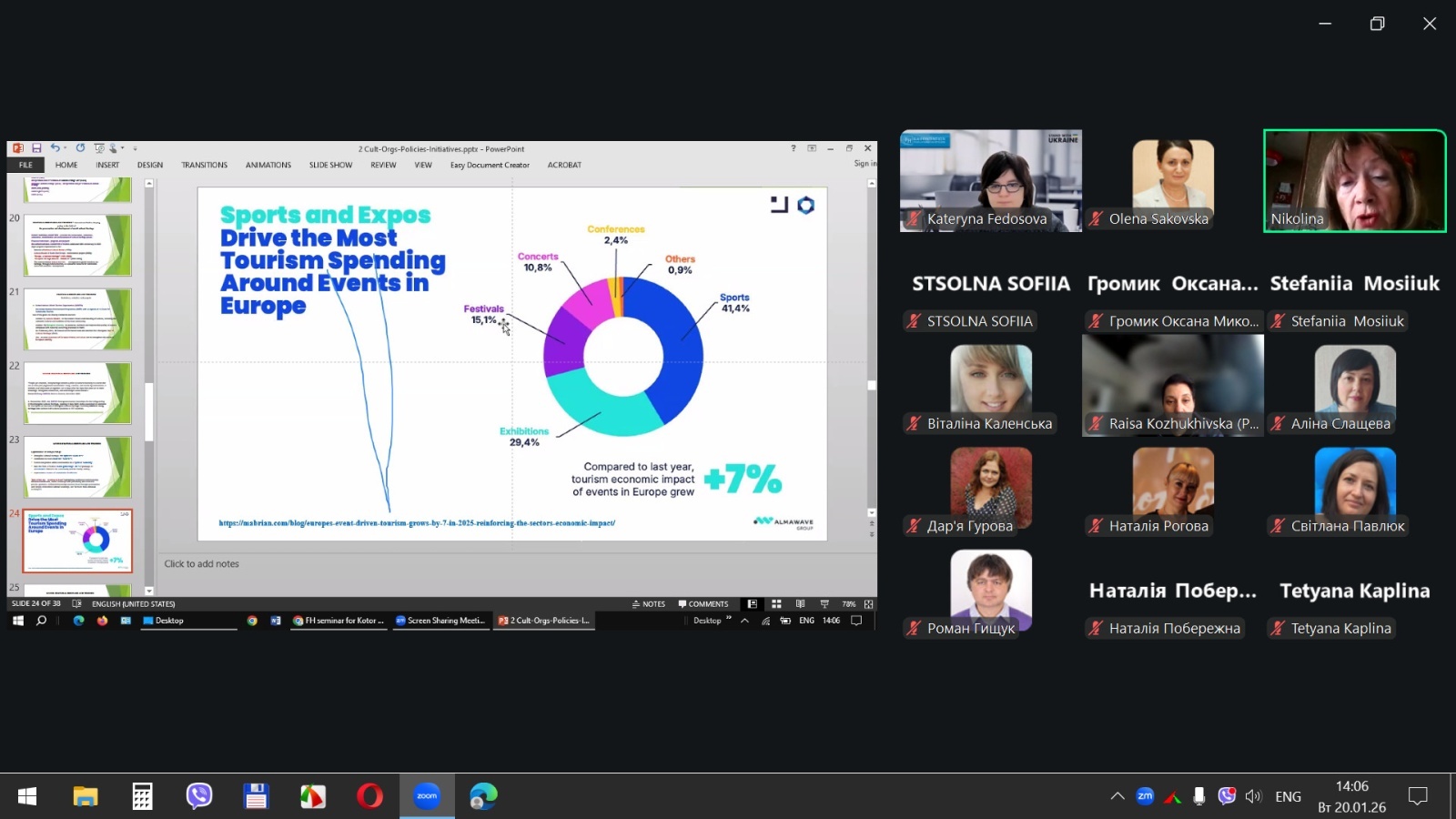Click ENG language indicator in system tray
Screen dimensions: 1456x819
(x=1288, y=796)
